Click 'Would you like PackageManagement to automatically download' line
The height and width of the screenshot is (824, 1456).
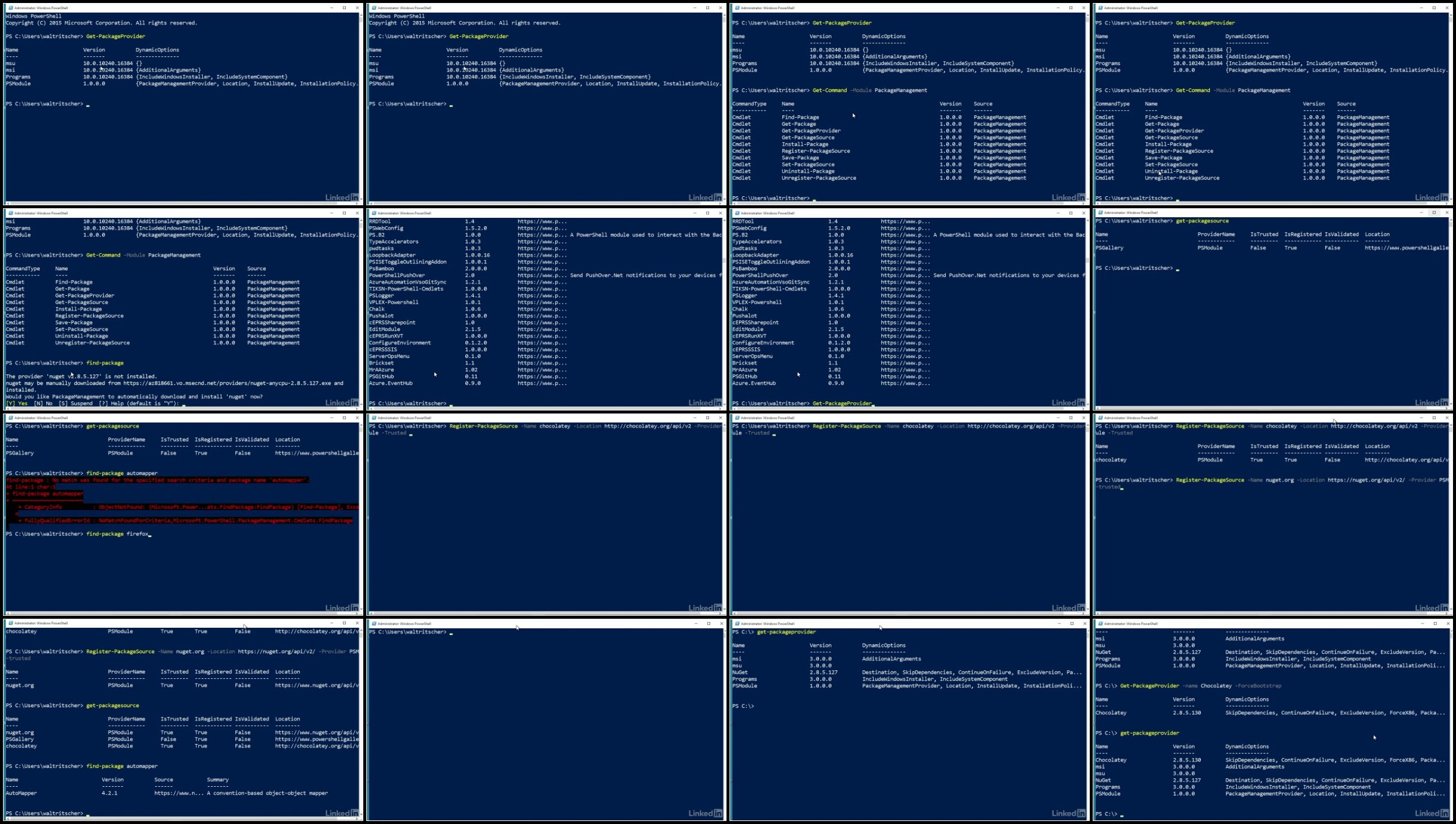[134, 396]
